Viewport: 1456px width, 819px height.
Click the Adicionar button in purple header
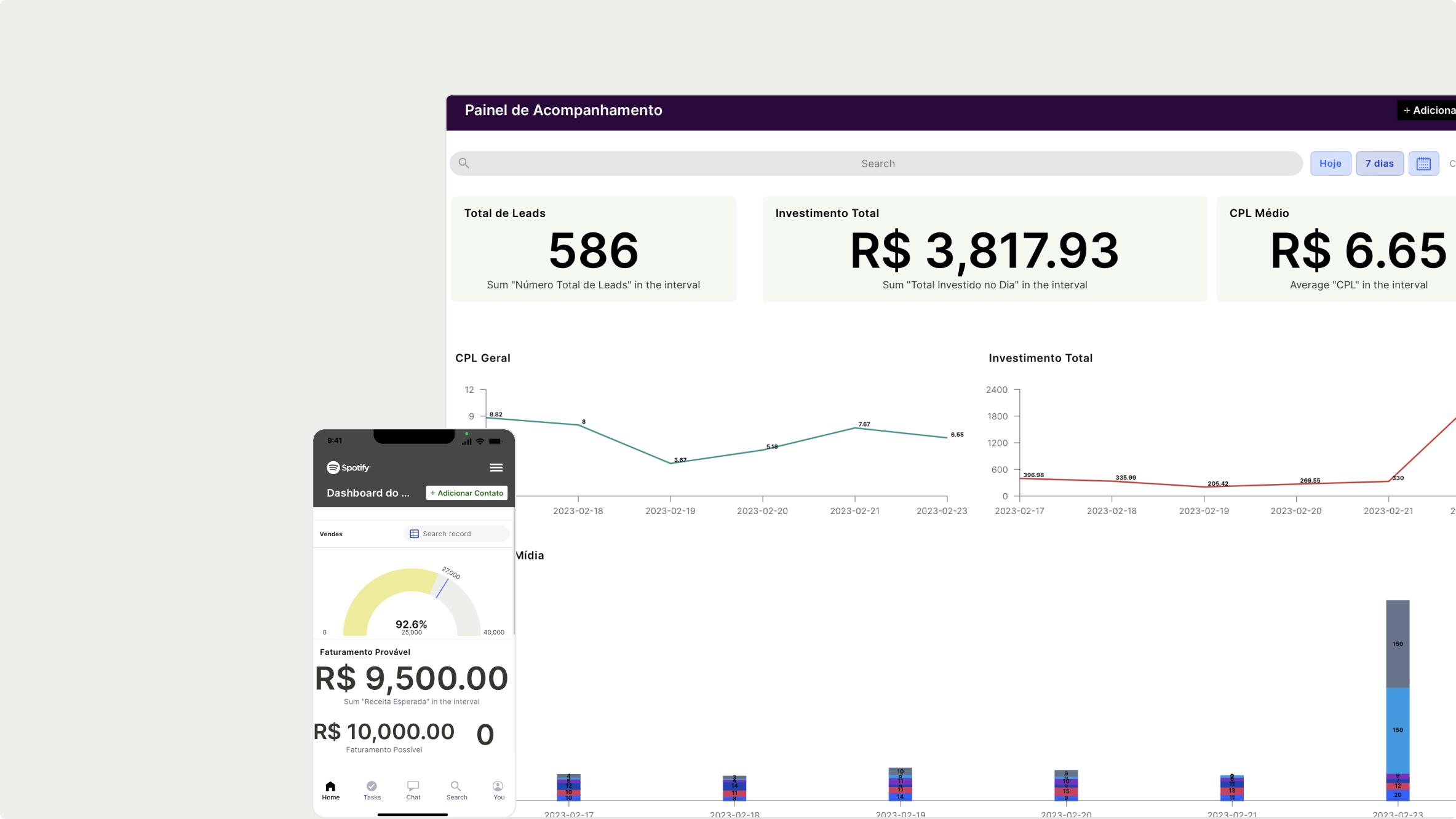pos(1428,111)
